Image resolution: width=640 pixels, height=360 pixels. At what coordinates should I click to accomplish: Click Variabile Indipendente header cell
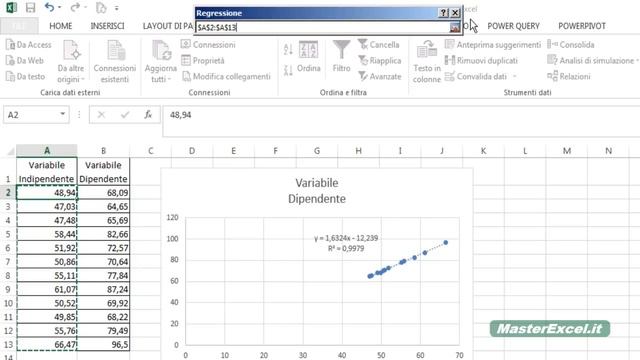coord(47,172)
